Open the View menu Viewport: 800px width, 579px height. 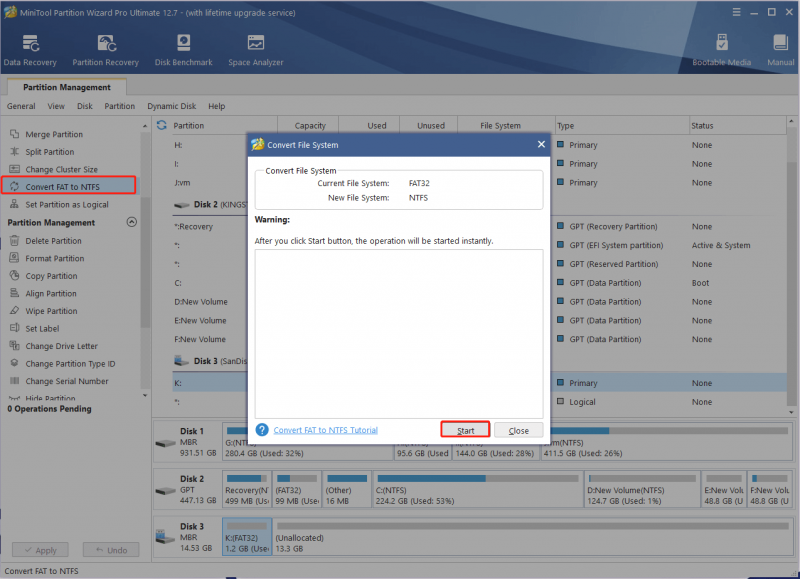(x=56, y=106)
